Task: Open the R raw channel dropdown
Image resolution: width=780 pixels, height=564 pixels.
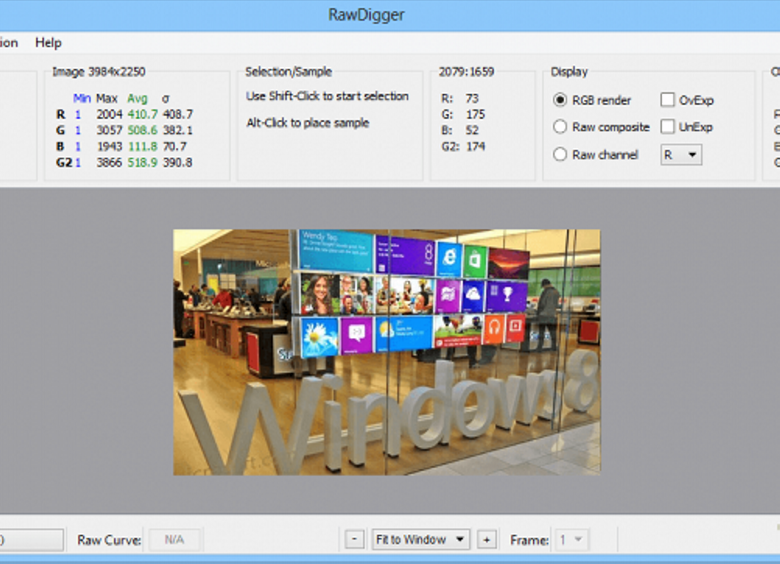Action: 681,155
